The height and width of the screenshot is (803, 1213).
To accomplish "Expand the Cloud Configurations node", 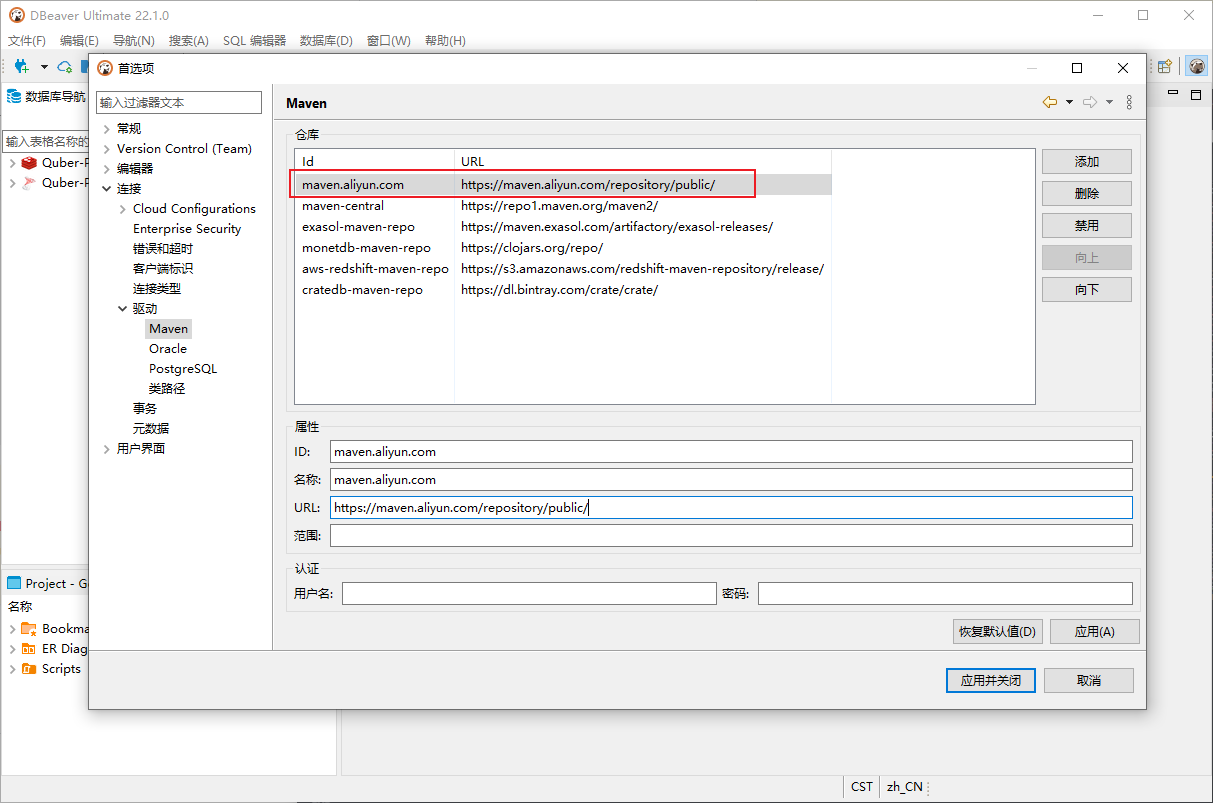I will pyautogui.click(x=123, y=209).
